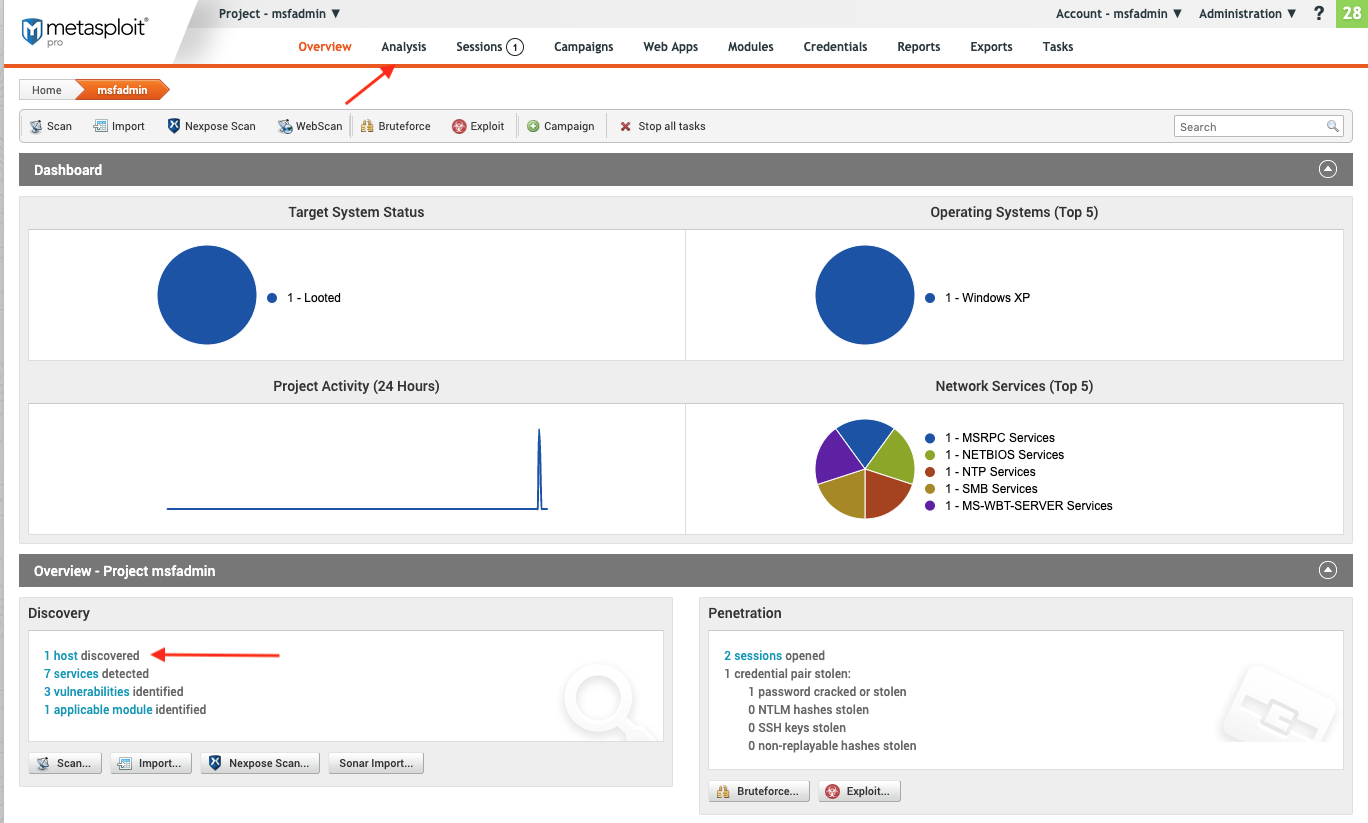Click icon on Penetration Exploit... button
The width and height of the screenshot is (1368, 823).
tap(833, 791)
